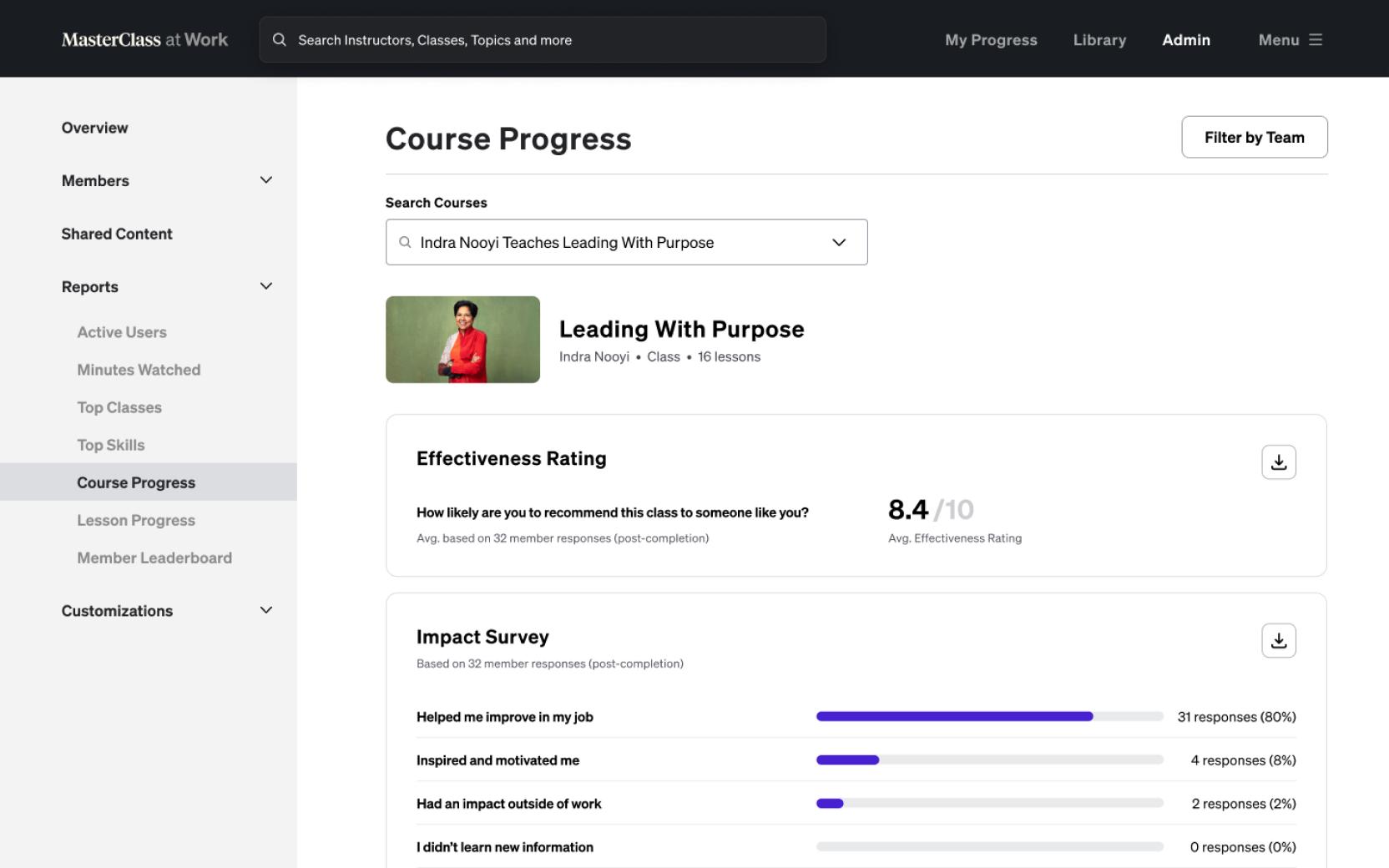Image resolution: width=1389 pixels, height=868 pixels.
Task: Click the magnifier icon in the top search bar
Action: [280, 40]
